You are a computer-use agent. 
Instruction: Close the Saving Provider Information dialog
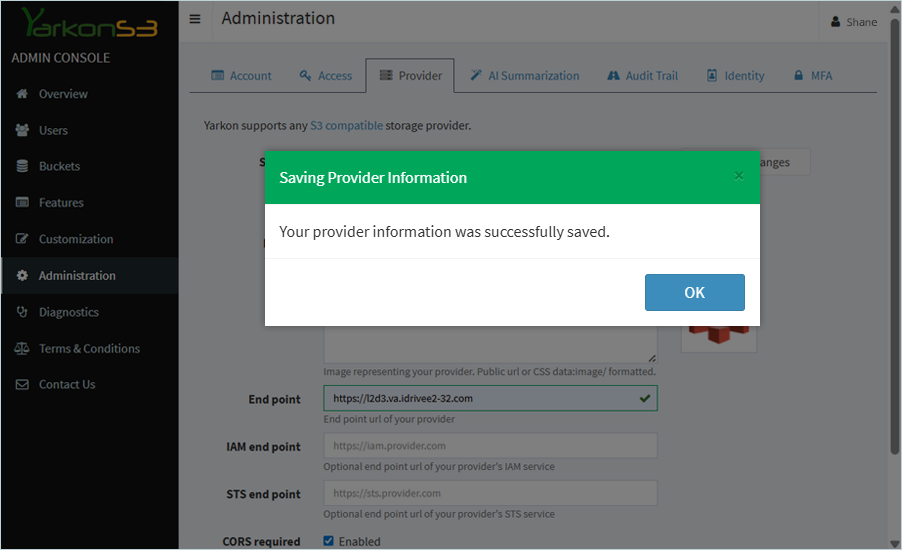click(x=739, y=176)
